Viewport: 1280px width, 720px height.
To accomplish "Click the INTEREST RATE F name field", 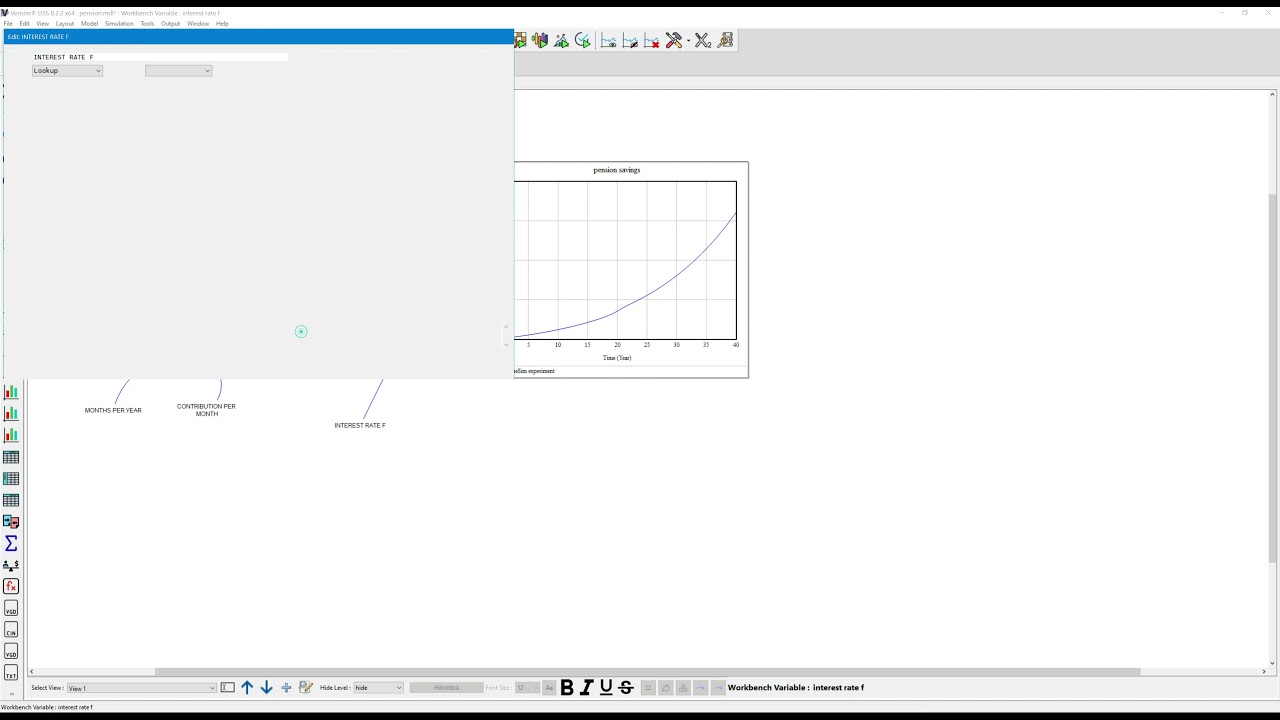I will coord(160,57).
